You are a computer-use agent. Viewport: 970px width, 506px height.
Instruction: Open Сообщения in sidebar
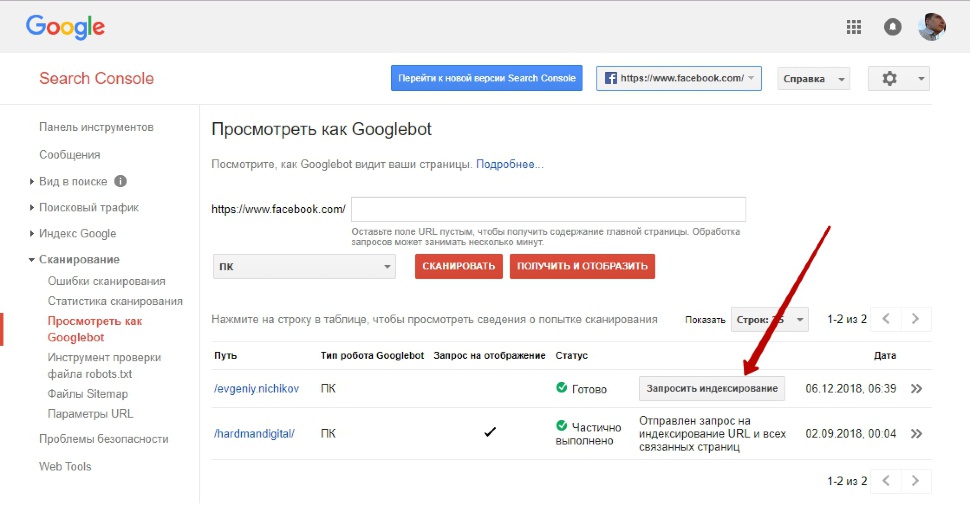(x=69, y=155)
